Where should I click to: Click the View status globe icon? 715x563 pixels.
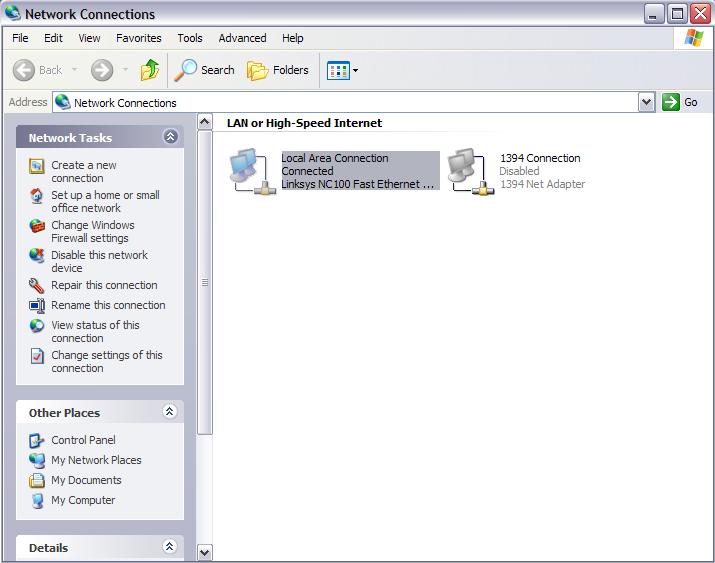[36, 325]
